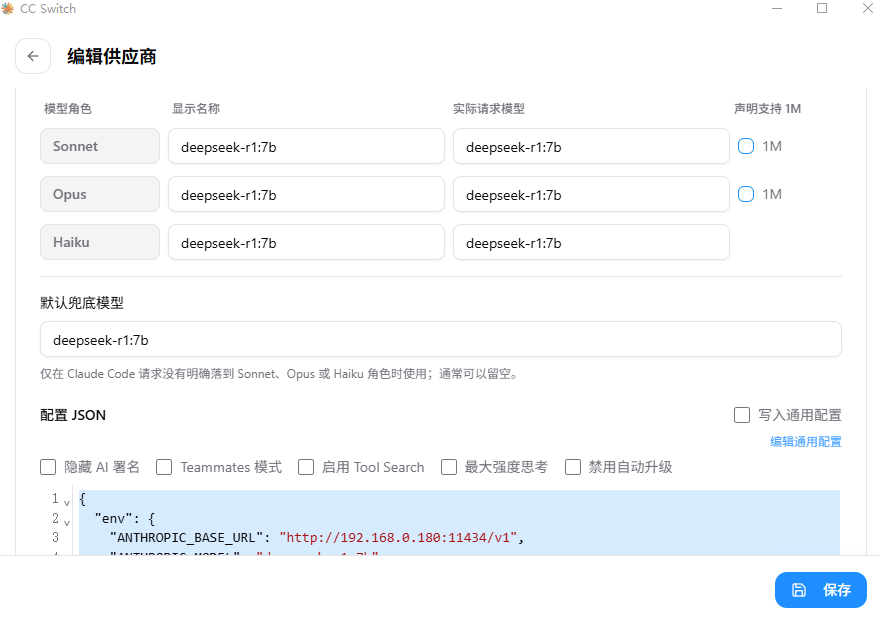Tick 禁用自动升级 checkbox
The height and width of the screenshot is (620, 880).
pyautogui.click(x=573, y=467)
